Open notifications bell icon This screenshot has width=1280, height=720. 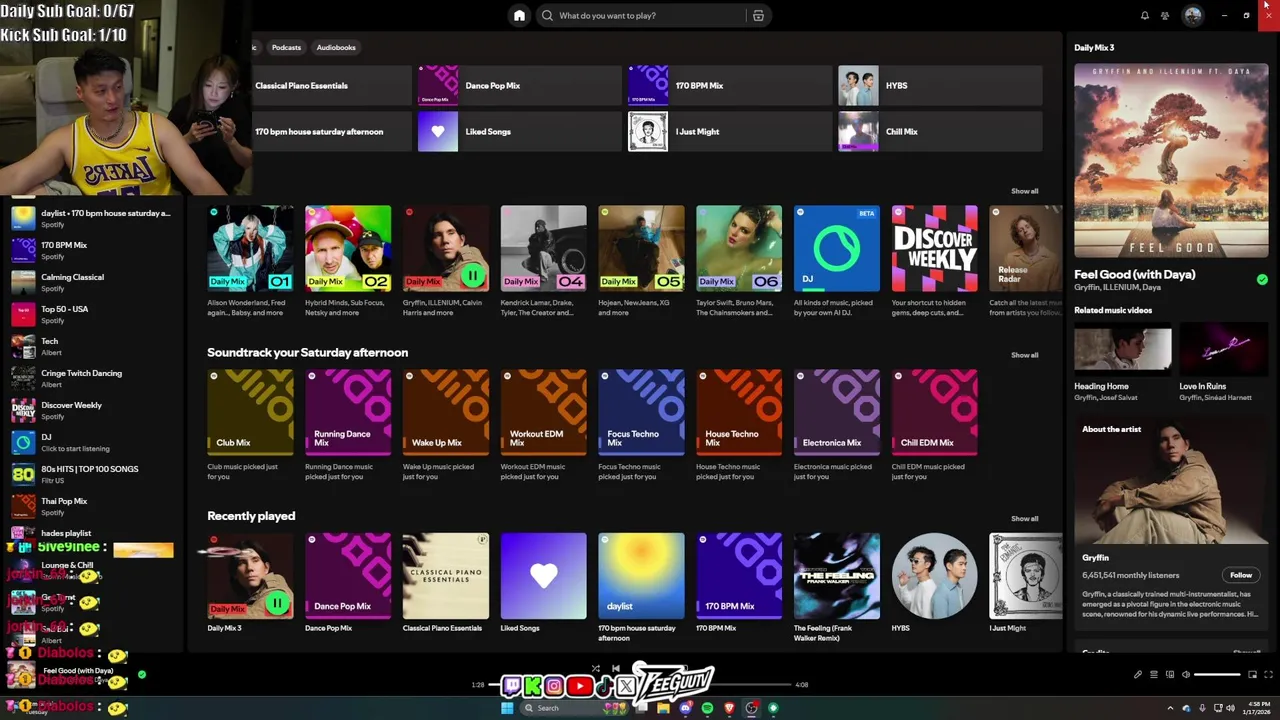[1144, 15]
